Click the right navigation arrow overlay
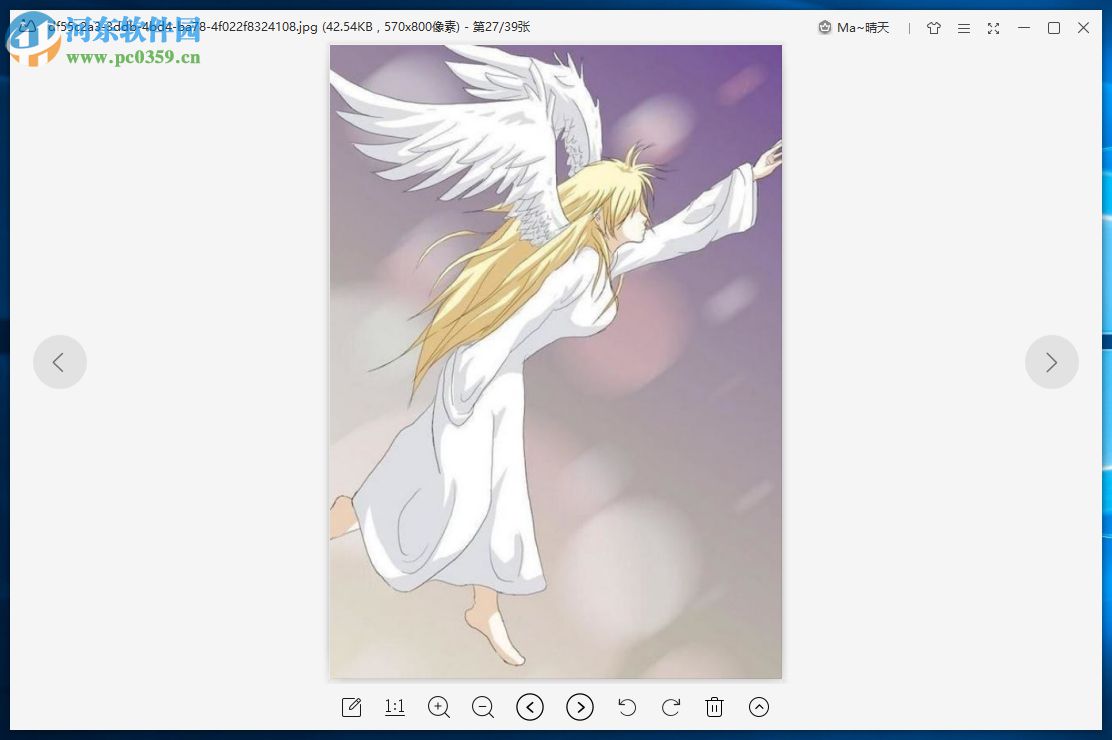 (1052, 362)
